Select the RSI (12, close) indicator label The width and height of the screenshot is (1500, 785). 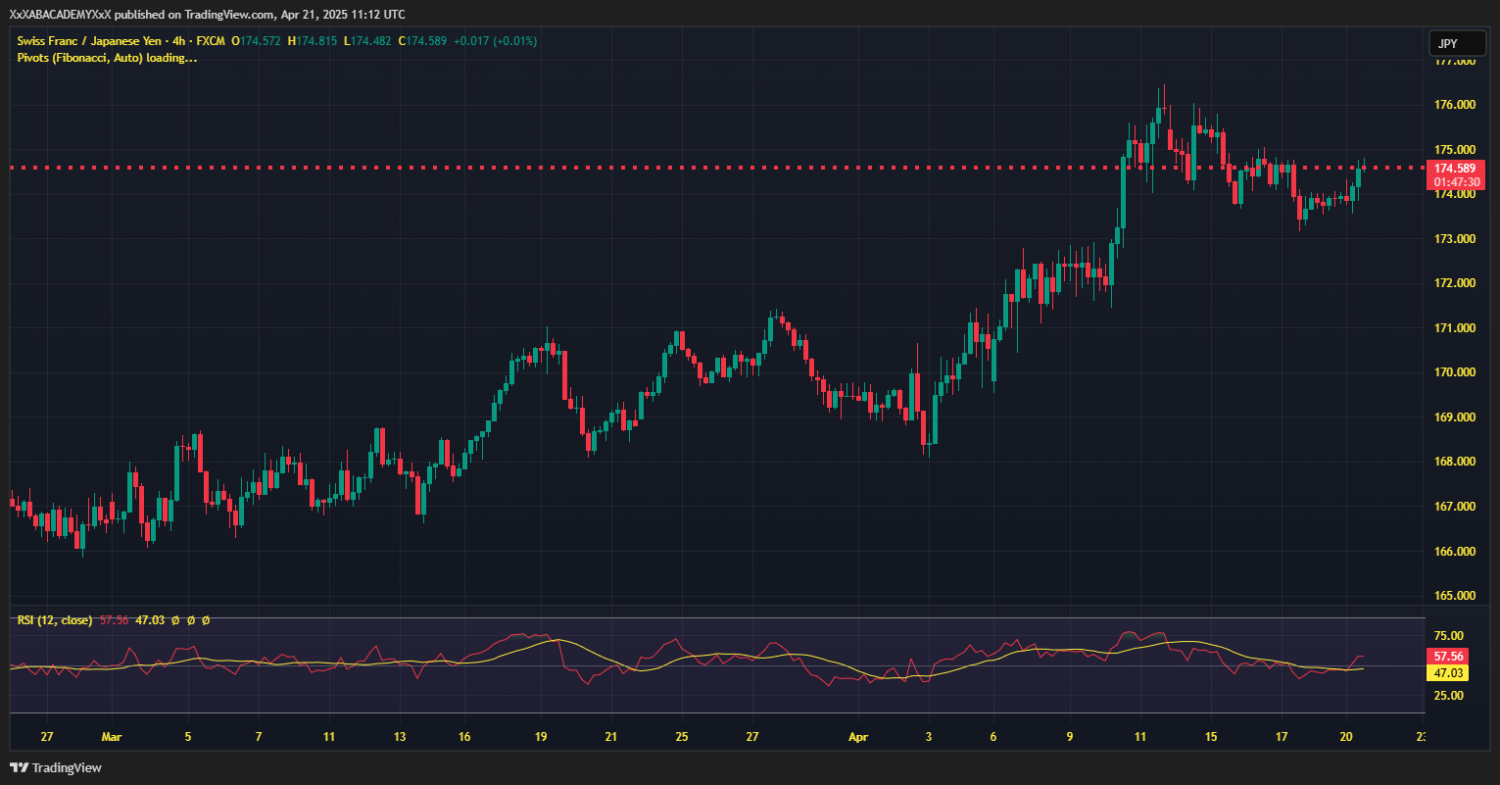(54, 620)
